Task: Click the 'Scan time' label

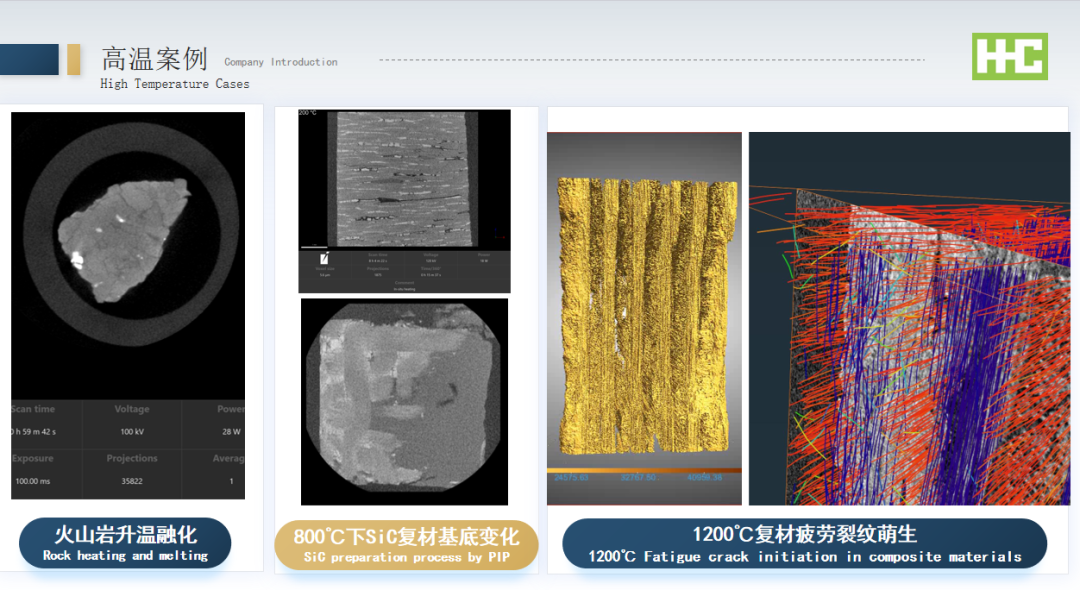Action: (x=33, y=409)
